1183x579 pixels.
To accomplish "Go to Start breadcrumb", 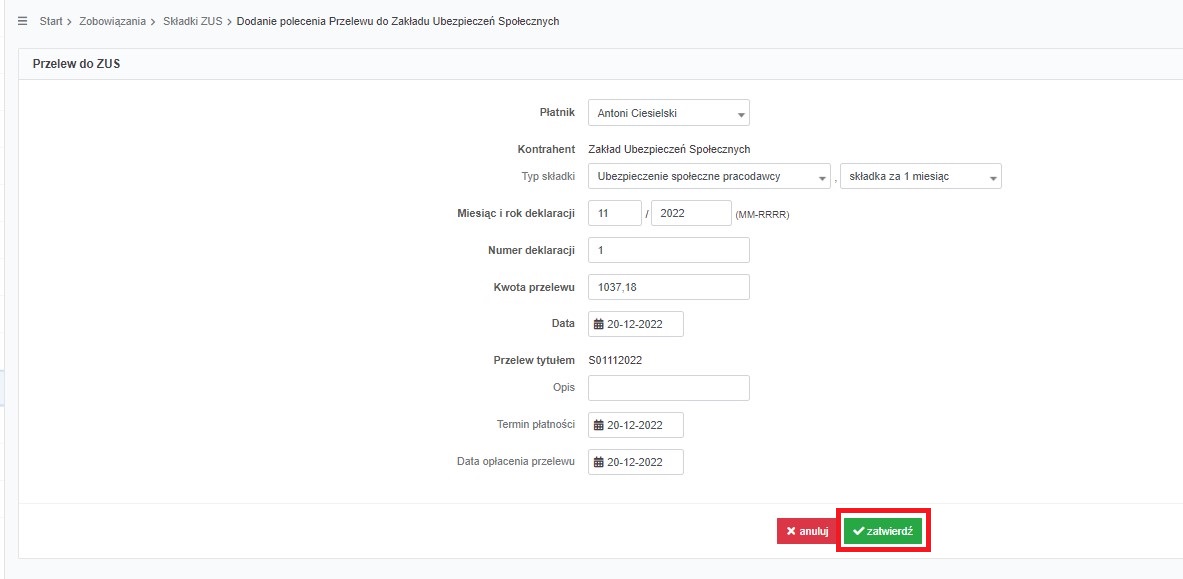I will point(51,21).
